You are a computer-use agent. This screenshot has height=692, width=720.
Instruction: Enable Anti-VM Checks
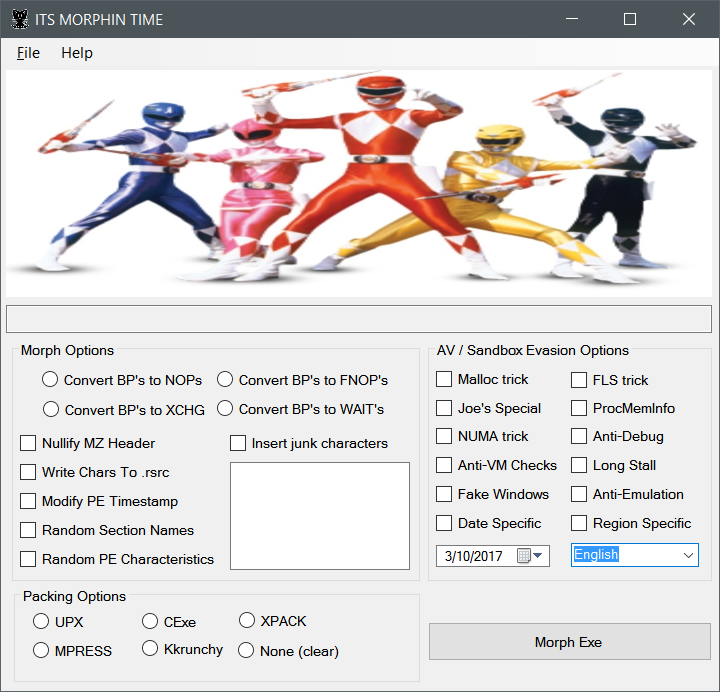click(444, 465)
